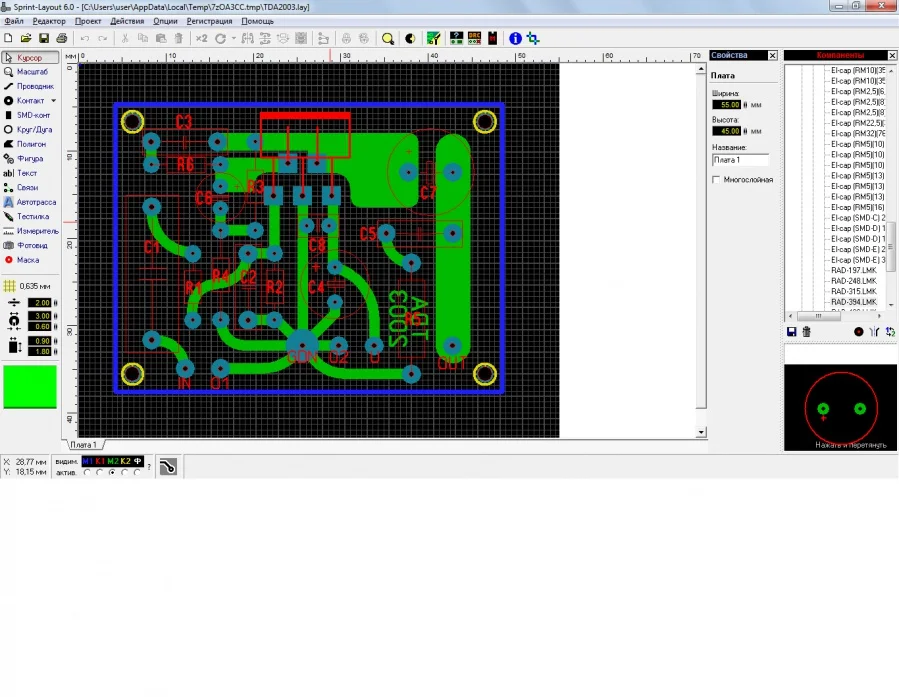Screen dimensions: 899x697
Task: Open the rotate tool dropdown arrow
Action: pos(234,38)
